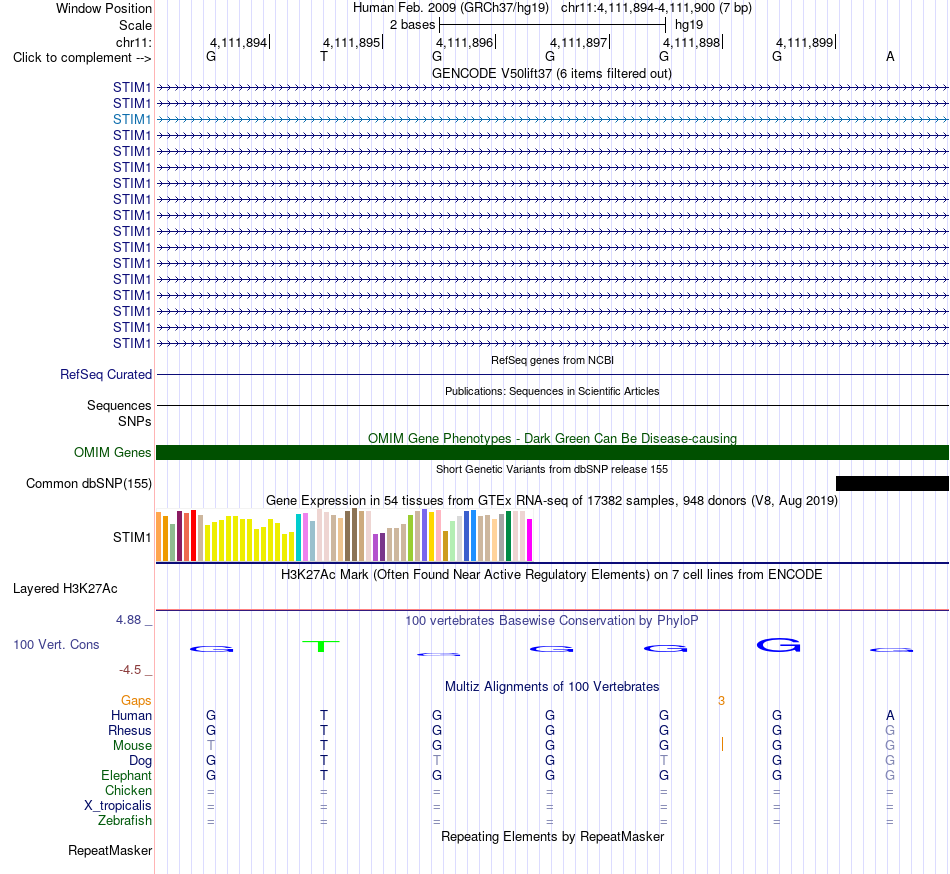This screenshot has width=950, height=874.
Task: Click the dark green bar in GTEx chart
Action: (508, 536)
